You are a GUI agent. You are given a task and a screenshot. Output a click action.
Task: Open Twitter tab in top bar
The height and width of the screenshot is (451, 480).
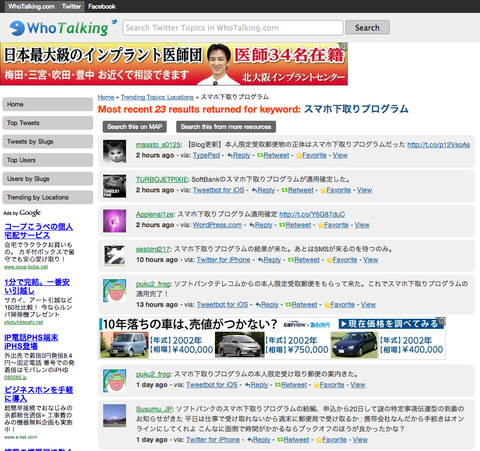pos(71,6)
